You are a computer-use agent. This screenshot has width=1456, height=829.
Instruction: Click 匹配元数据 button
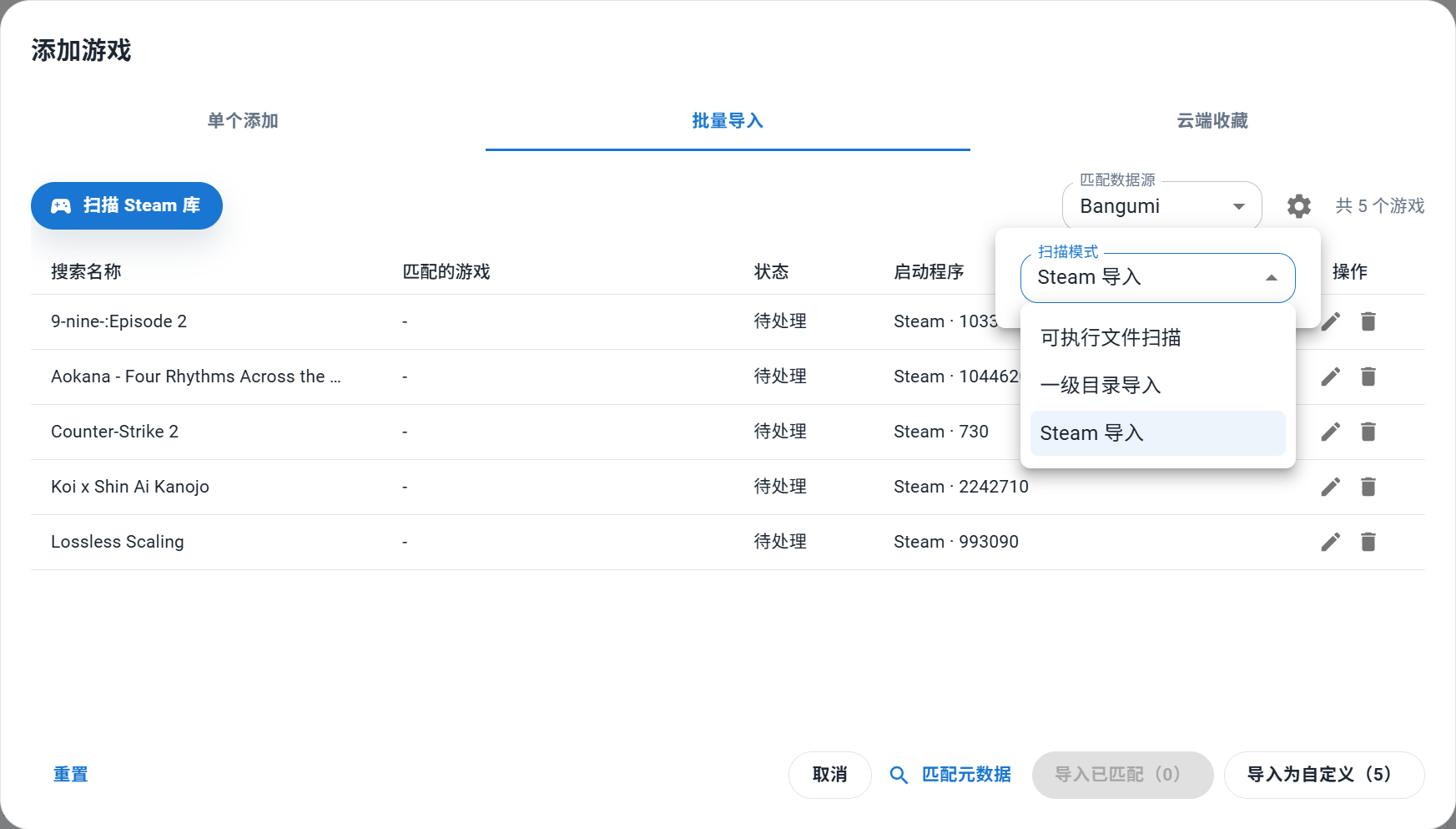(x=951, y=775)
